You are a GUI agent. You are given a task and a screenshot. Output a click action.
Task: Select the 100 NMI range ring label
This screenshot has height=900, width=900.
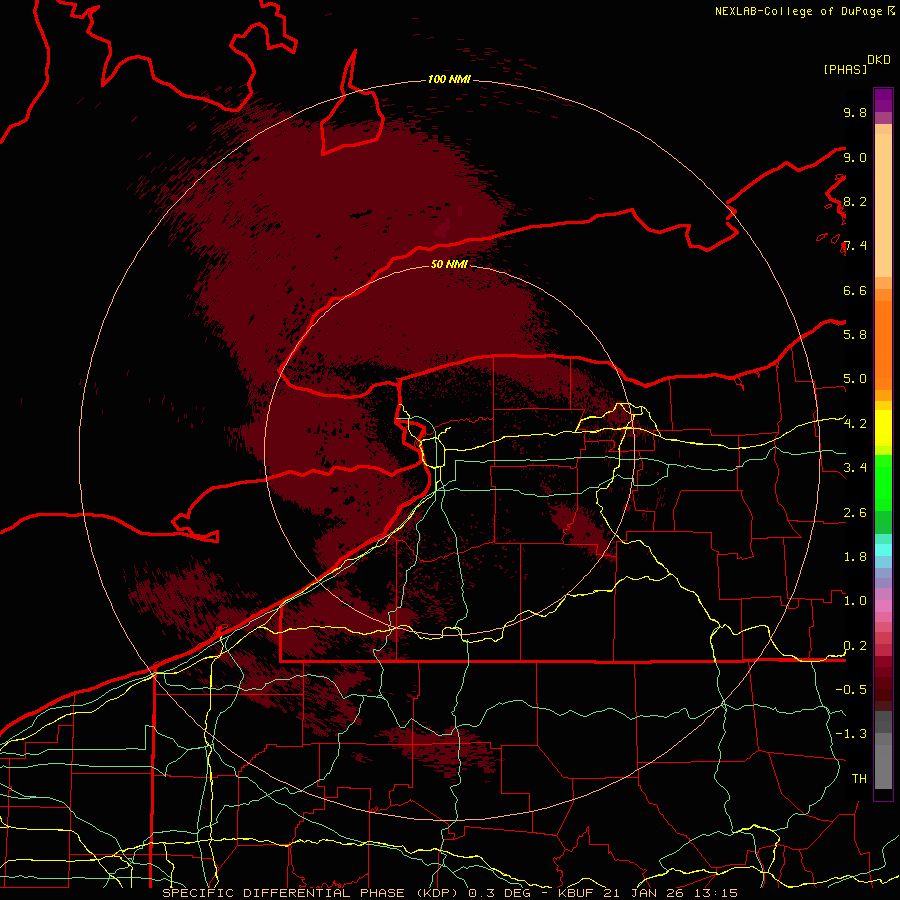click(x=449, y=79)
